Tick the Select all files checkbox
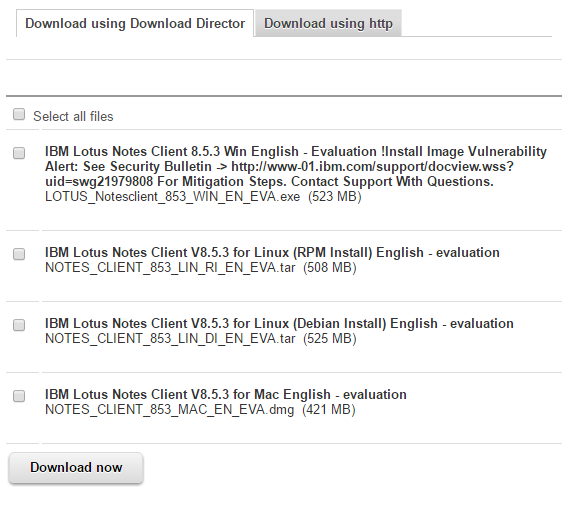Screen dimensions: 578x511 (19, 114)
